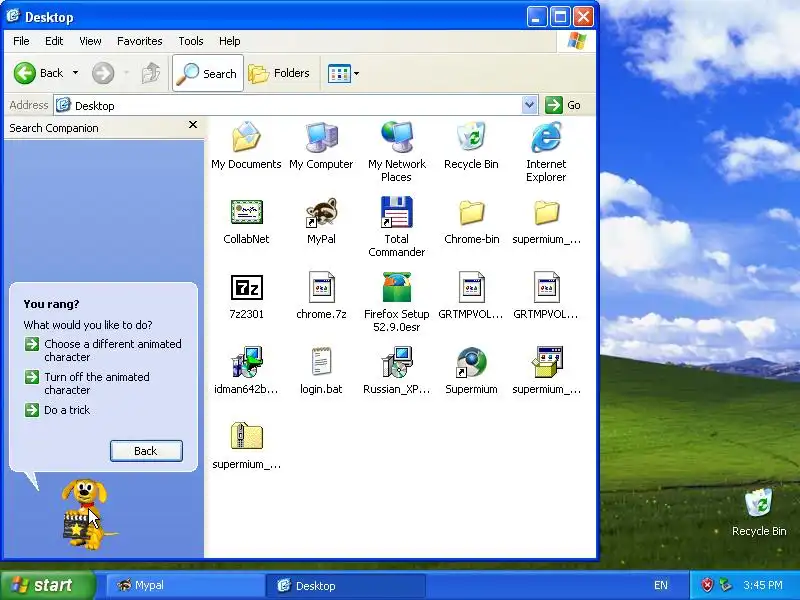Click the 3:45 PM clock
The height and width of the screenshot is (600, 800).
763,585
